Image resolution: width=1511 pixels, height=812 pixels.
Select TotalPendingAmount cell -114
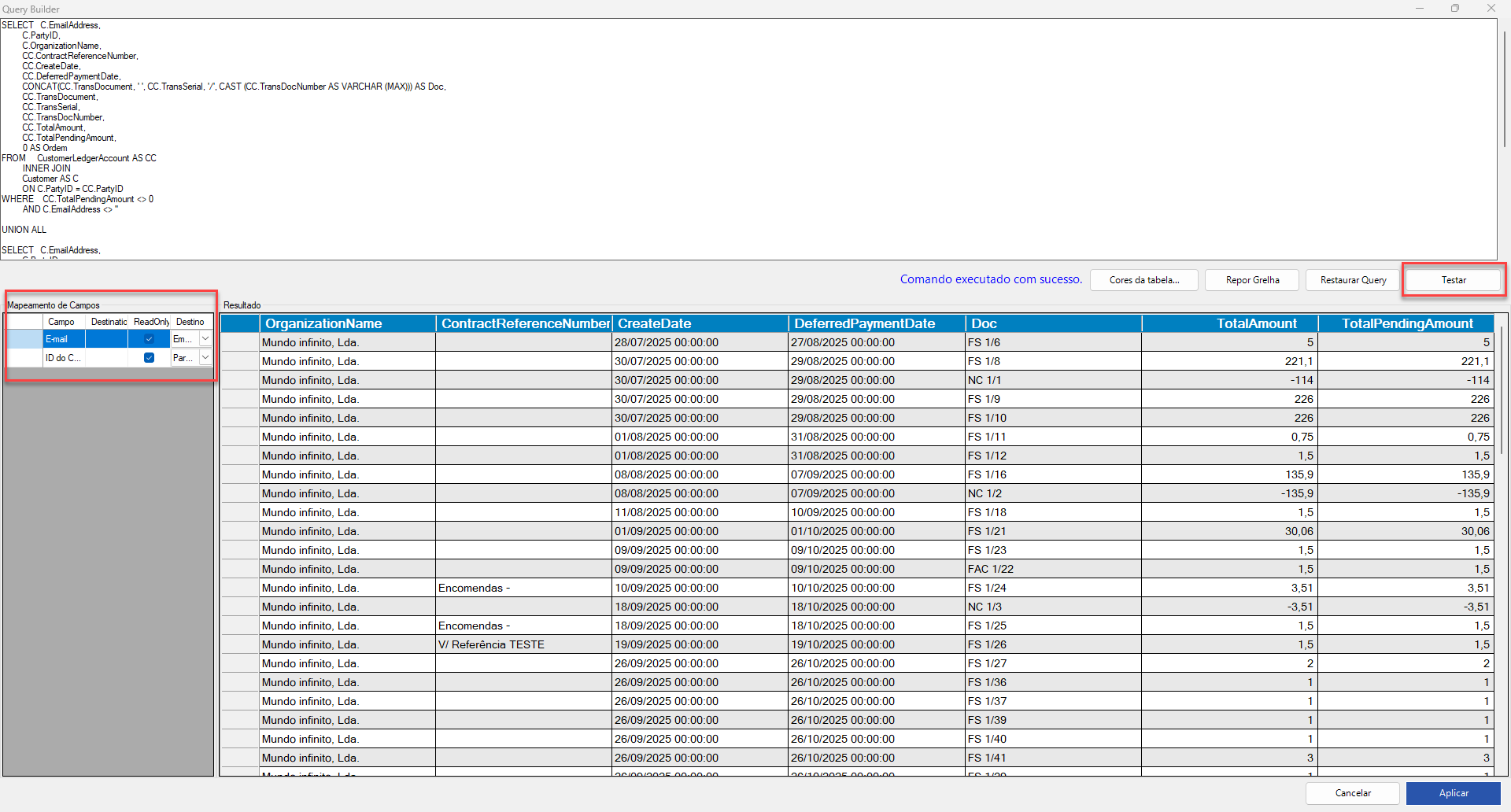tap(1406, 380)
